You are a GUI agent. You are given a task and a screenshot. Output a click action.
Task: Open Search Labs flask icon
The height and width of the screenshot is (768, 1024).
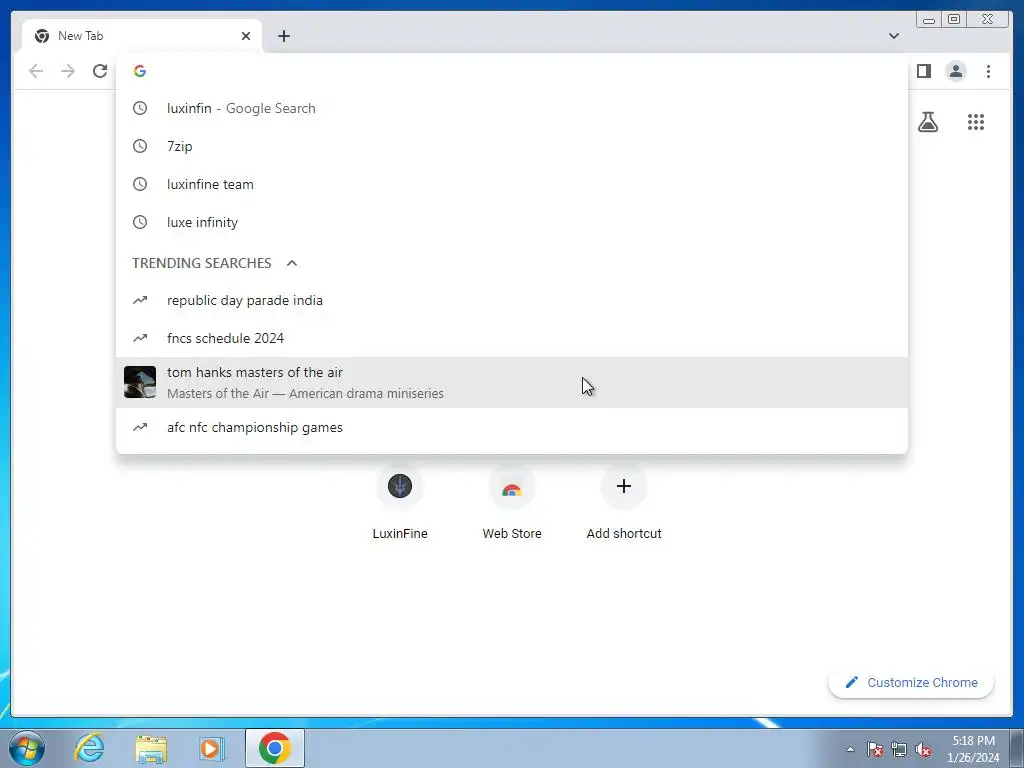pos(928,122)
